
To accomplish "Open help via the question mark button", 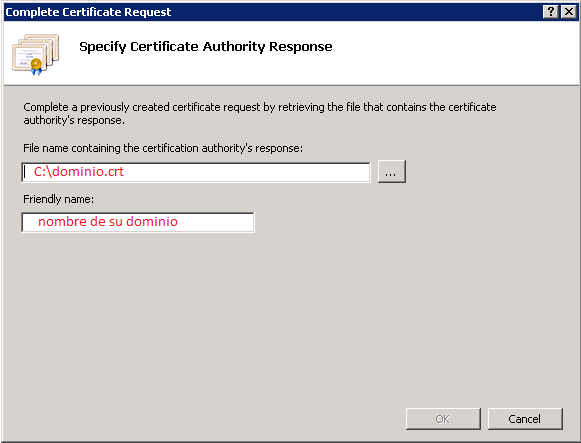I will click(x=551, y=12).
